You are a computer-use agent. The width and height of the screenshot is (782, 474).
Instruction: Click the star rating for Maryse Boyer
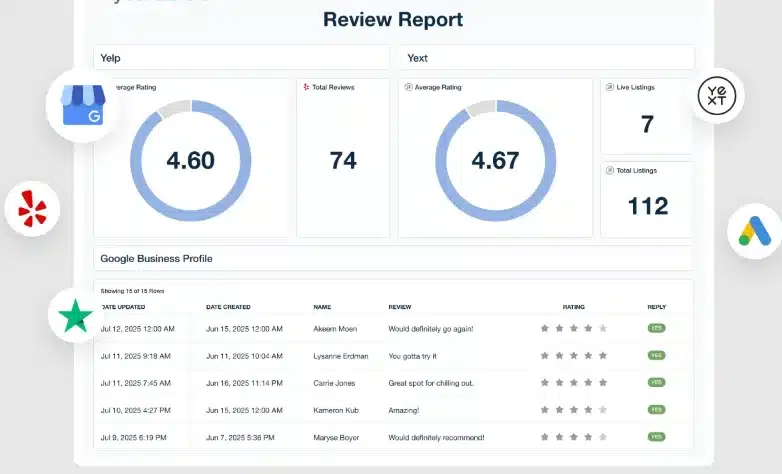574,437
